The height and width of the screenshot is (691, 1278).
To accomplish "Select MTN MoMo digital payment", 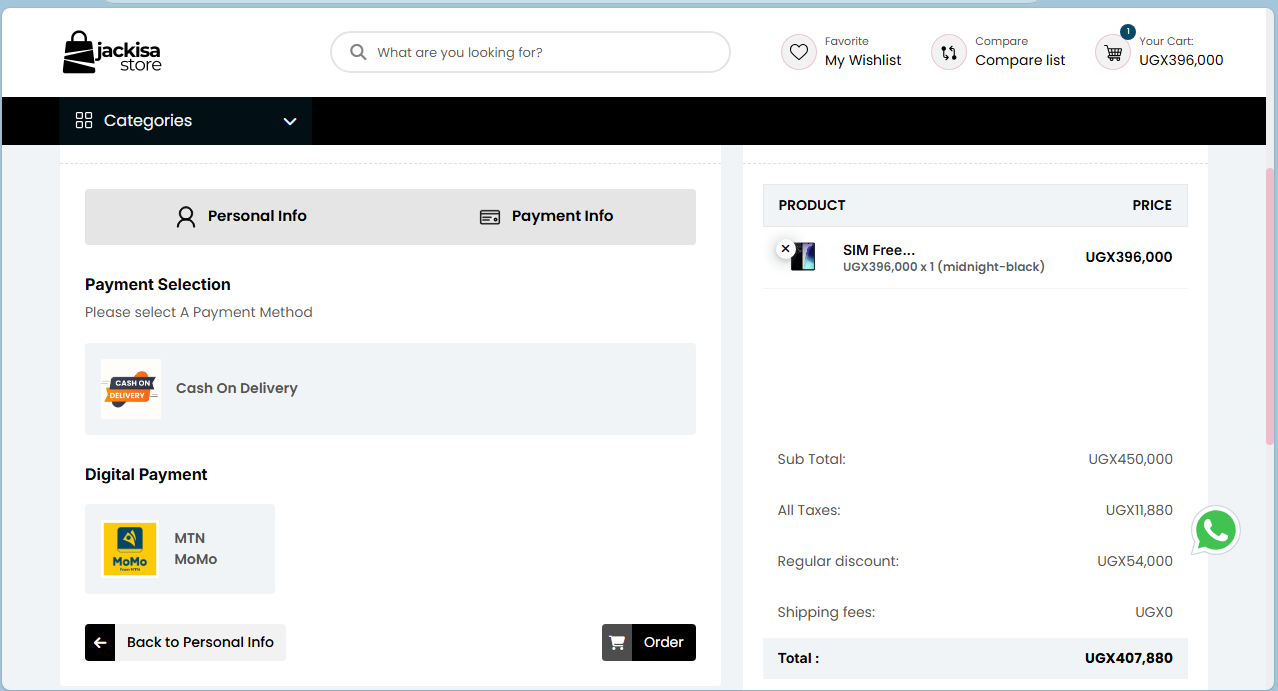I will (179, 548).
